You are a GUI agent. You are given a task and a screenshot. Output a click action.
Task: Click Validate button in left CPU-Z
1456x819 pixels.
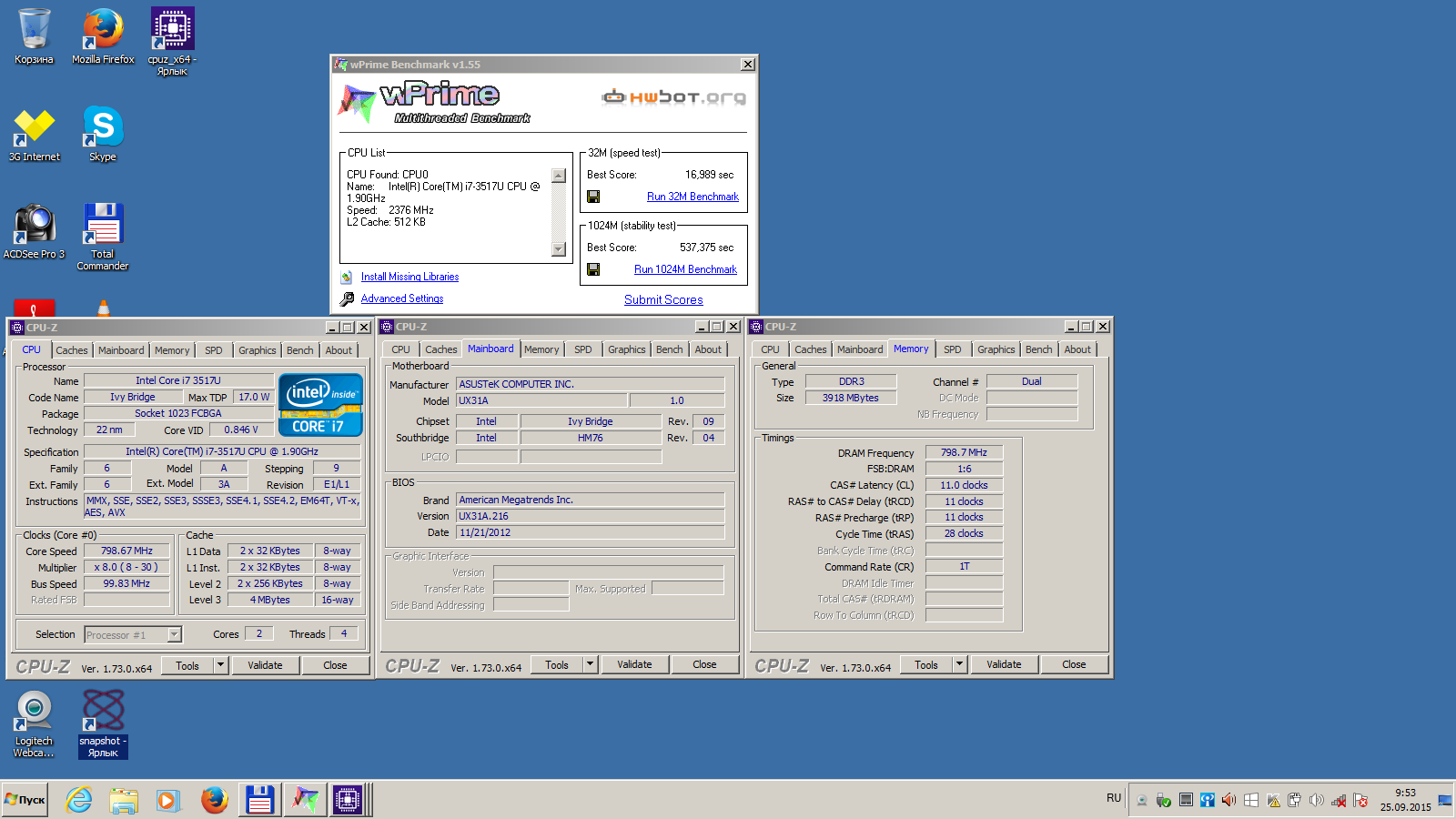pos(265,665)
